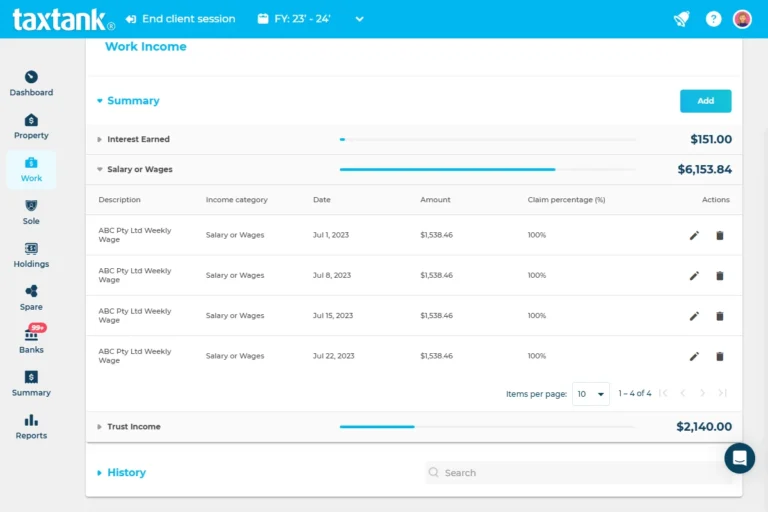The height and width of the screenshot is (512, 768).
Task: Open the Dashboard sidebar icon
Action: coord(31,77)
